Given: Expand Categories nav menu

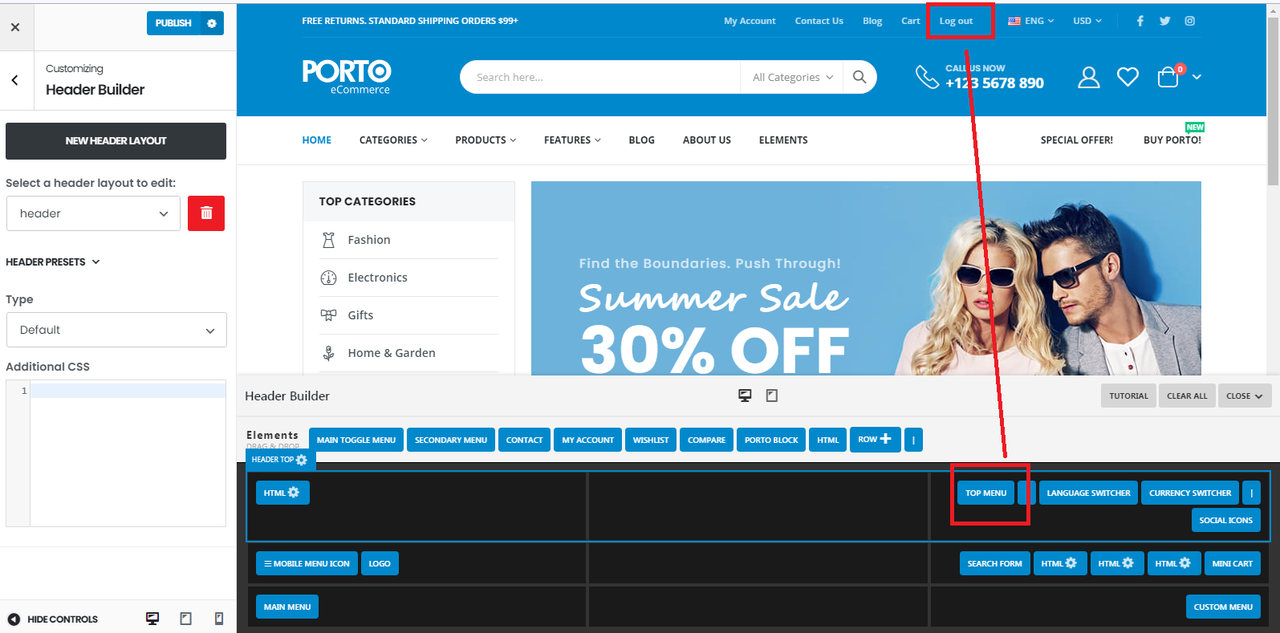Looking at the screenshot, I should 393,140.
